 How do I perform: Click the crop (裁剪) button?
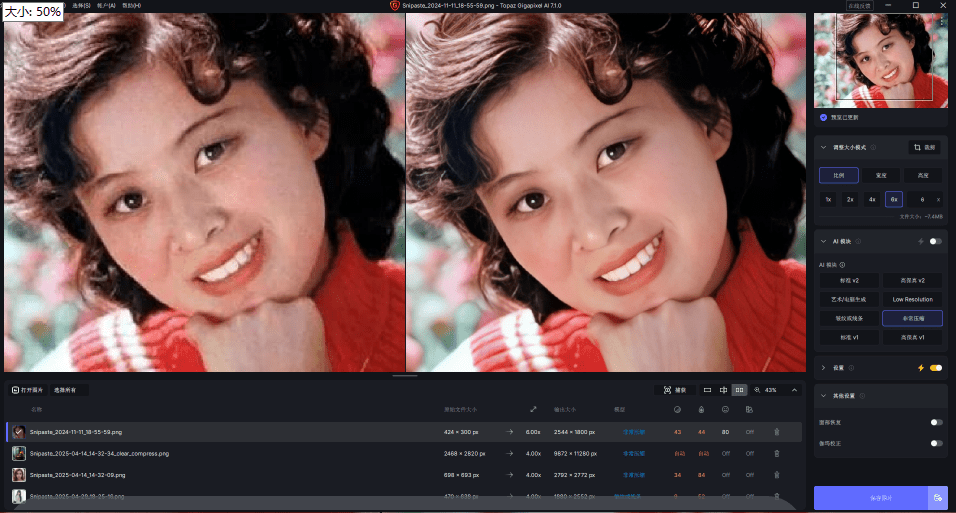click(x=925, y=147)
